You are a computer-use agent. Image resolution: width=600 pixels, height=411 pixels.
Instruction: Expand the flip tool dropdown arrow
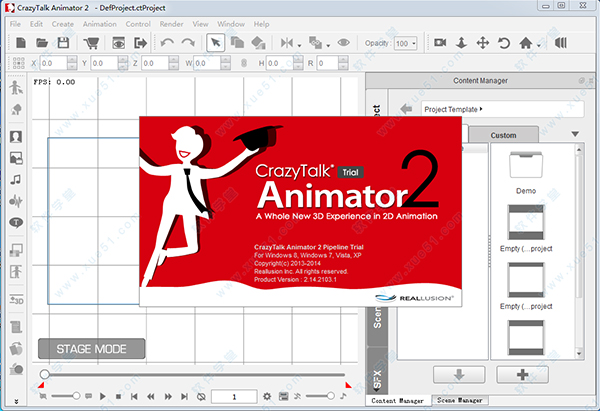pos(300,46)
